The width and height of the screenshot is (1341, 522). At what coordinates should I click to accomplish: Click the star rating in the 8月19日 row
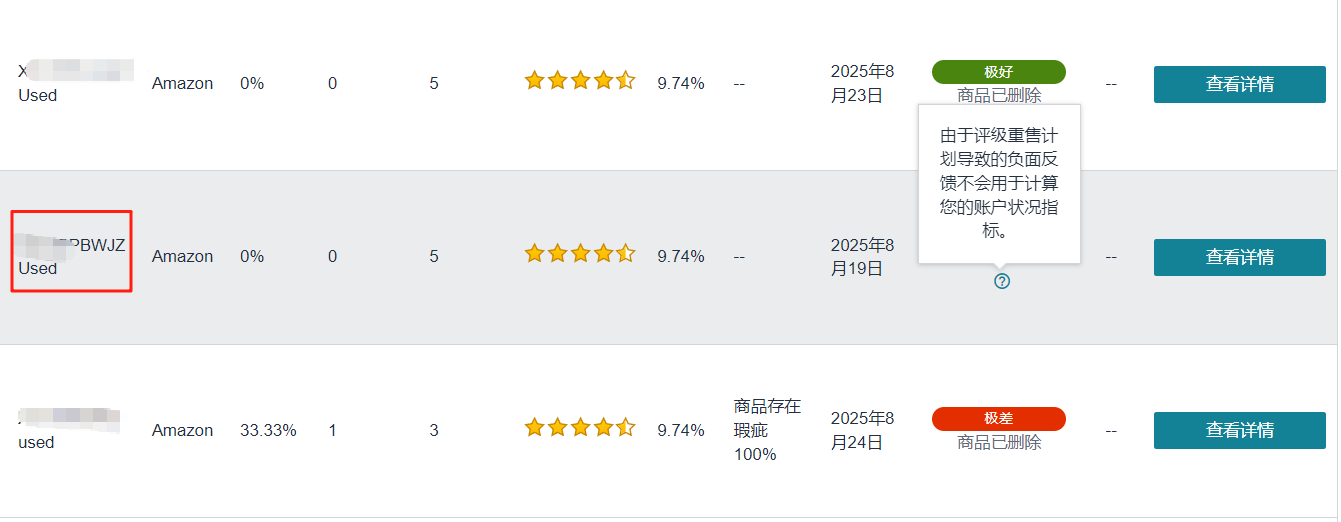580,253
